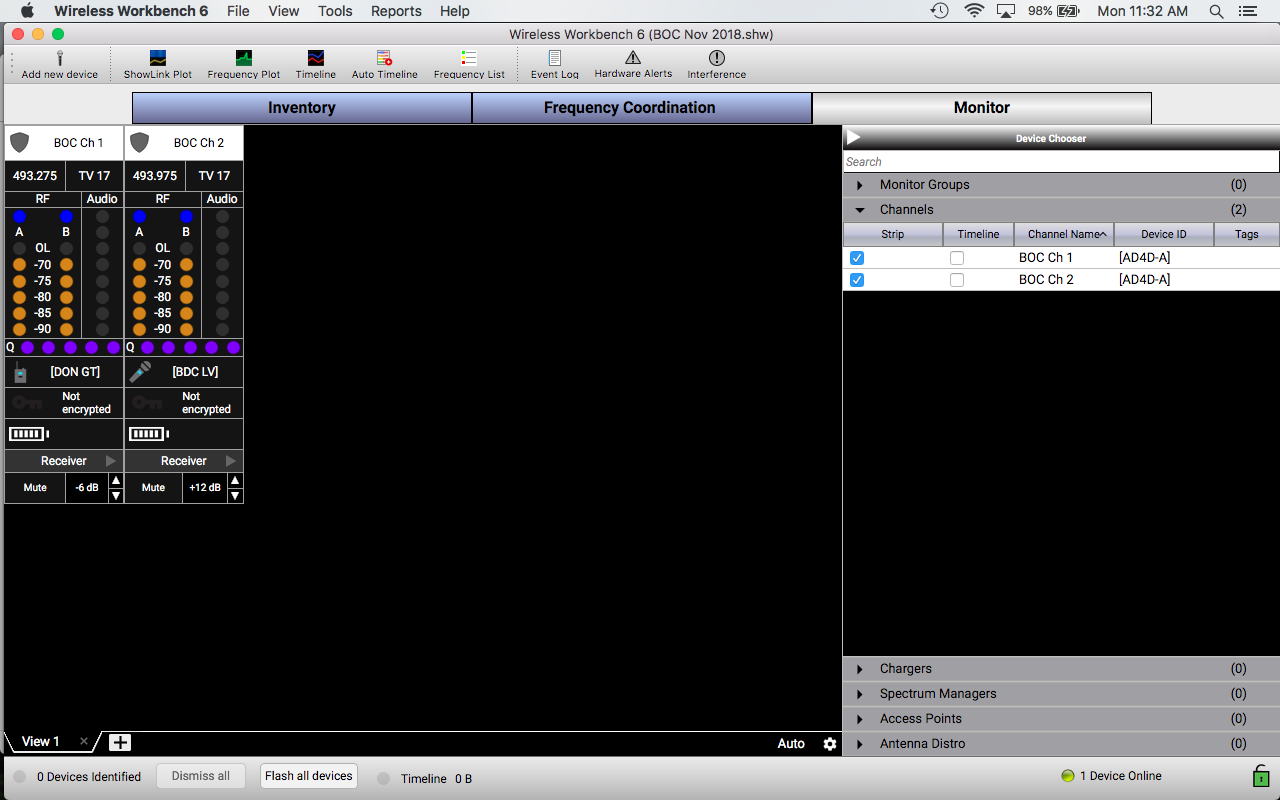1280x800 pixels.
Task: Click the shield icon on BOC Ch 2
Action: pyautogui.click(x=140, y=142)
